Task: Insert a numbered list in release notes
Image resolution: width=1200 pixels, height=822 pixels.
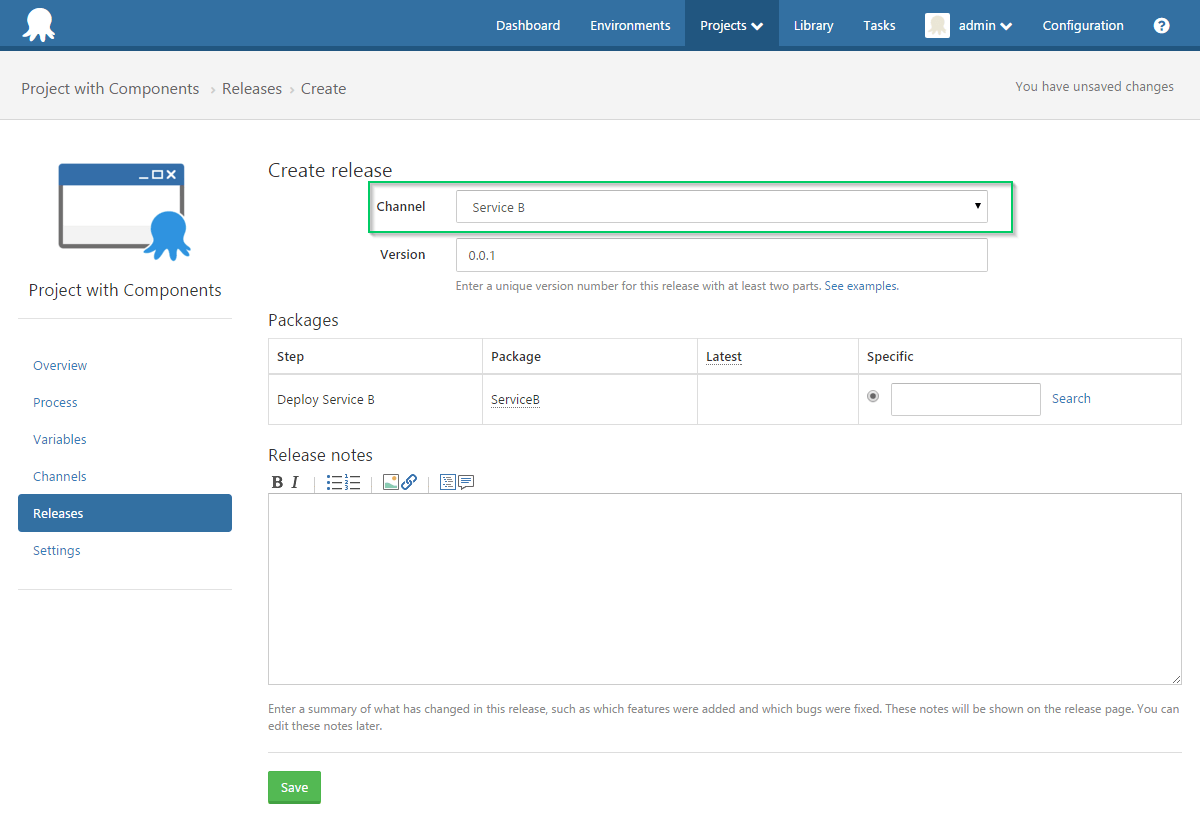Action: click(352, 482)
